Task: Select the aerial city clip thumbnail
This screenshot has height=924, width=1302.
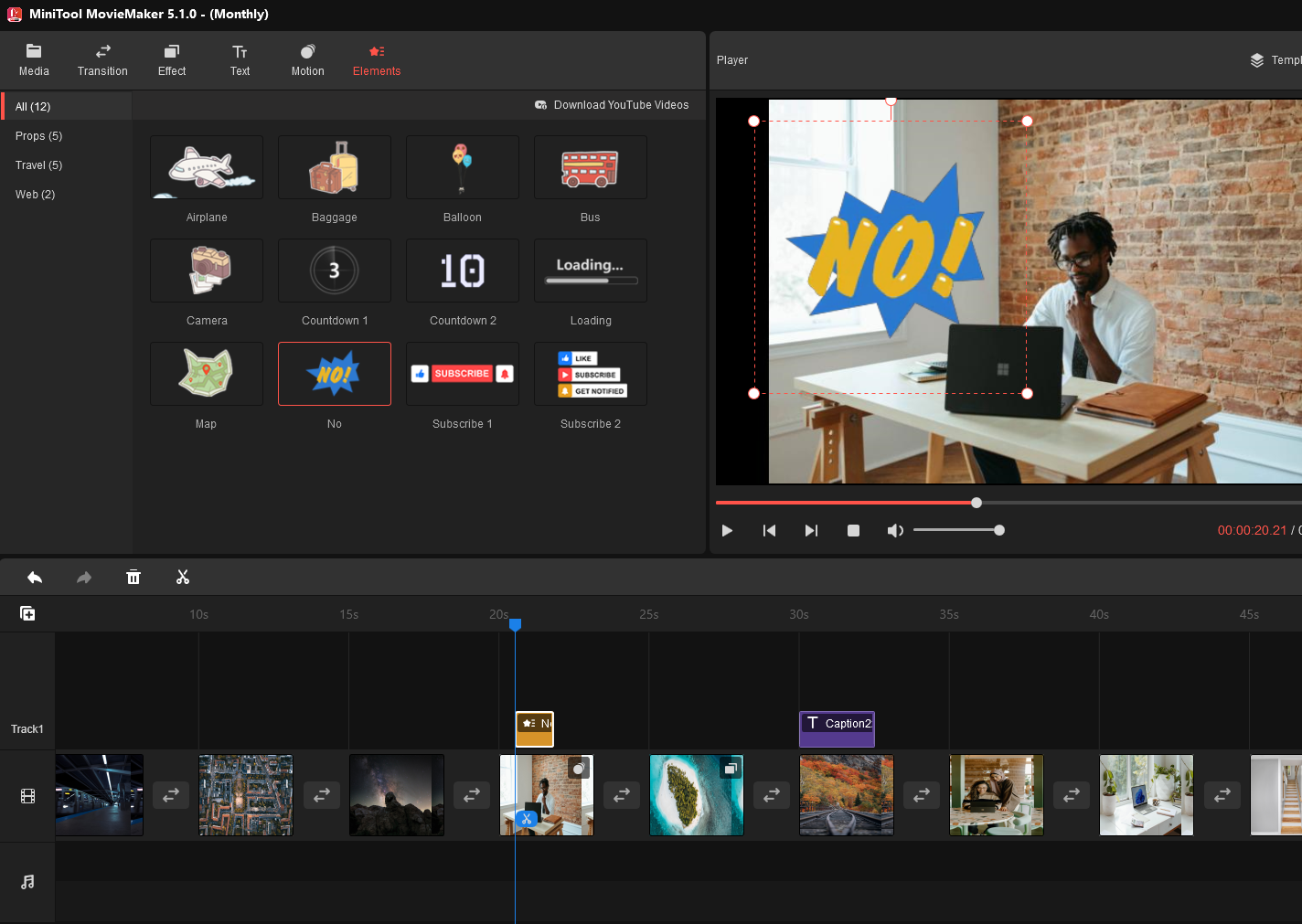Action: (246, 794)
